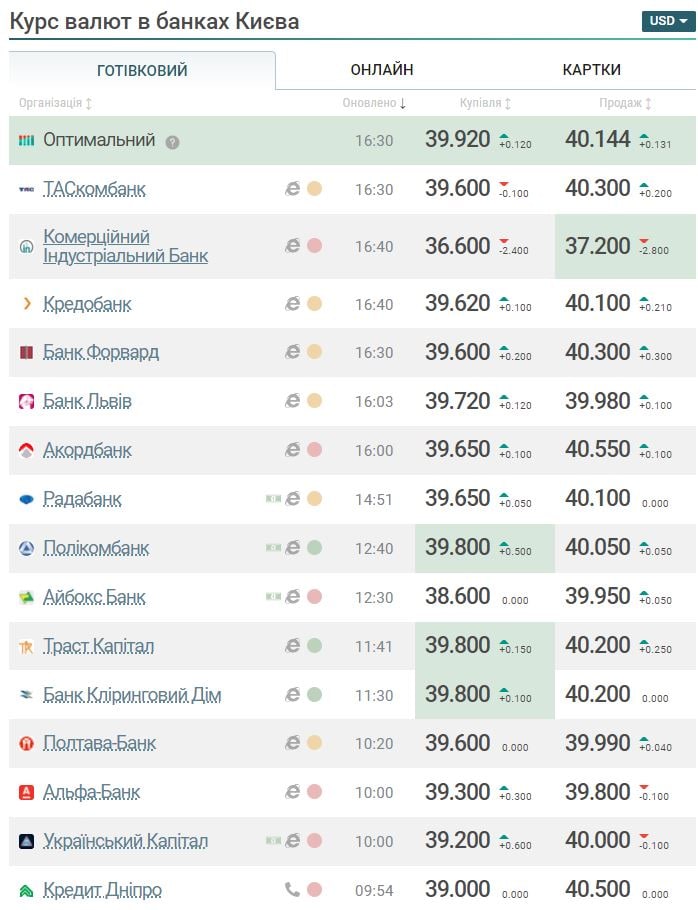This screenshot has height=910, width=698.
Task: Open the USD currency dropdown
Action: [667, 20]
